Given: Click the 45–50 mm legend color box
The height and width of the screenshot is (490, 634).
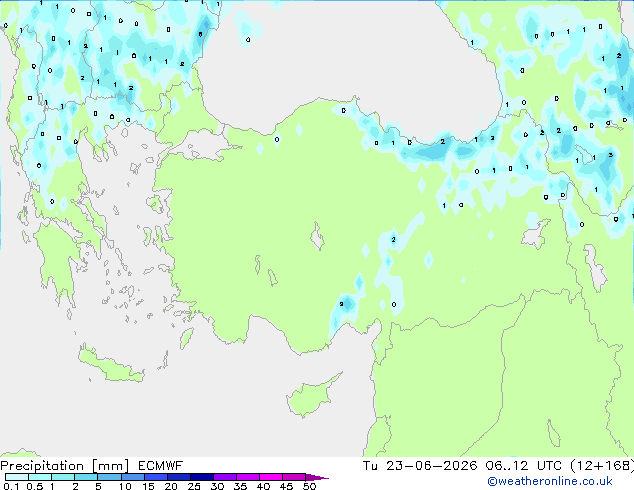Looking at the screenshot, I should pyautogui.click(x=294, y=477).
